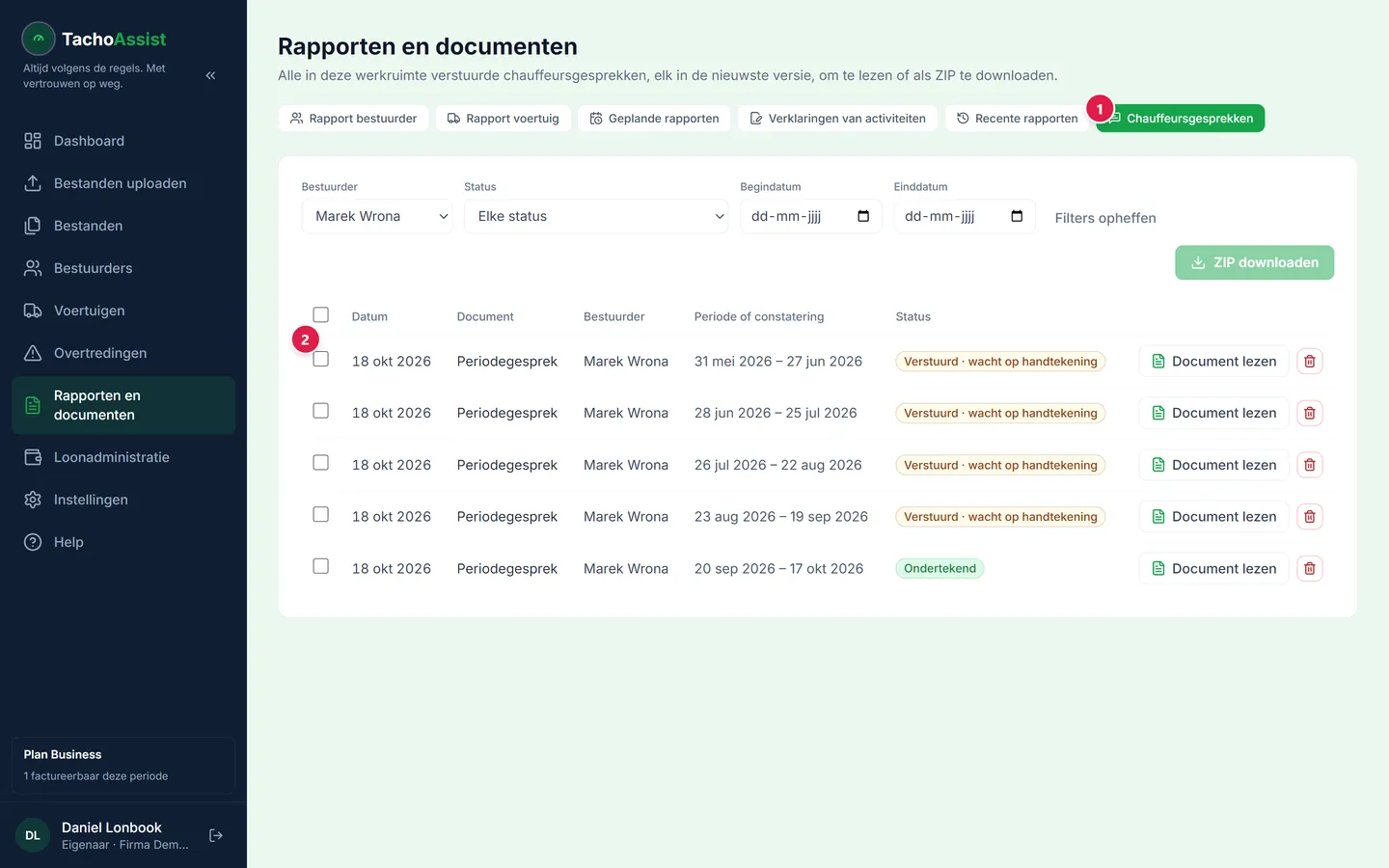
Task: Open the Einddatum calendar picker icon
Action: point(1017,216)
